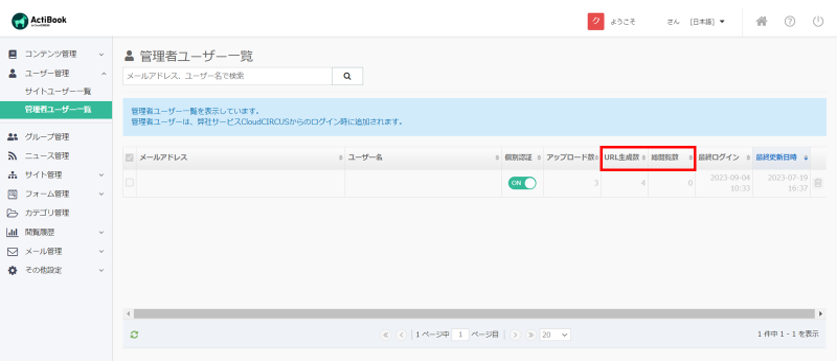Click the sitemap icon beside サイト管理

pyautogui.click(x=13, y=175)
